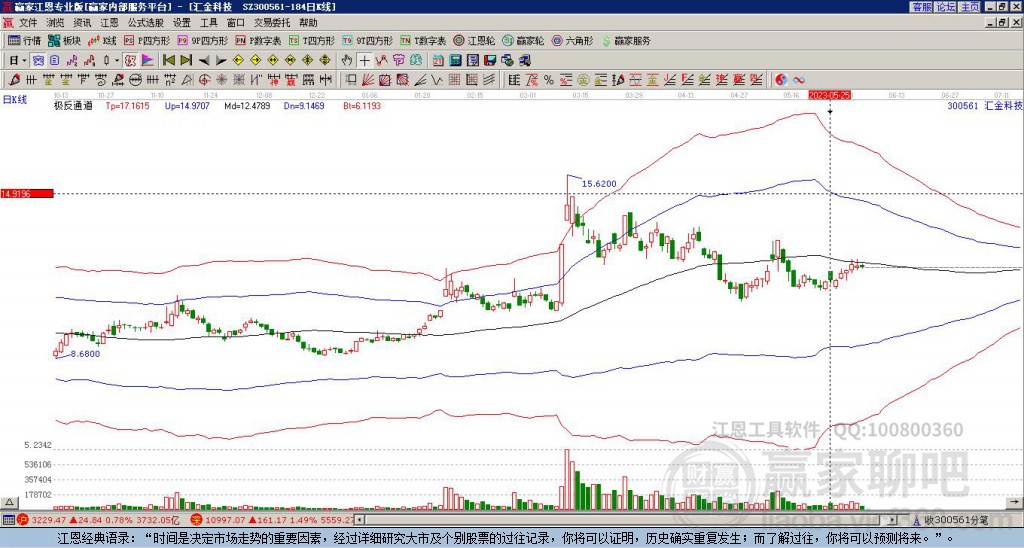This screenshot has width=1024, height=548.
Task: Click the black right arrow icon
Action: click(x=221, y=61)
